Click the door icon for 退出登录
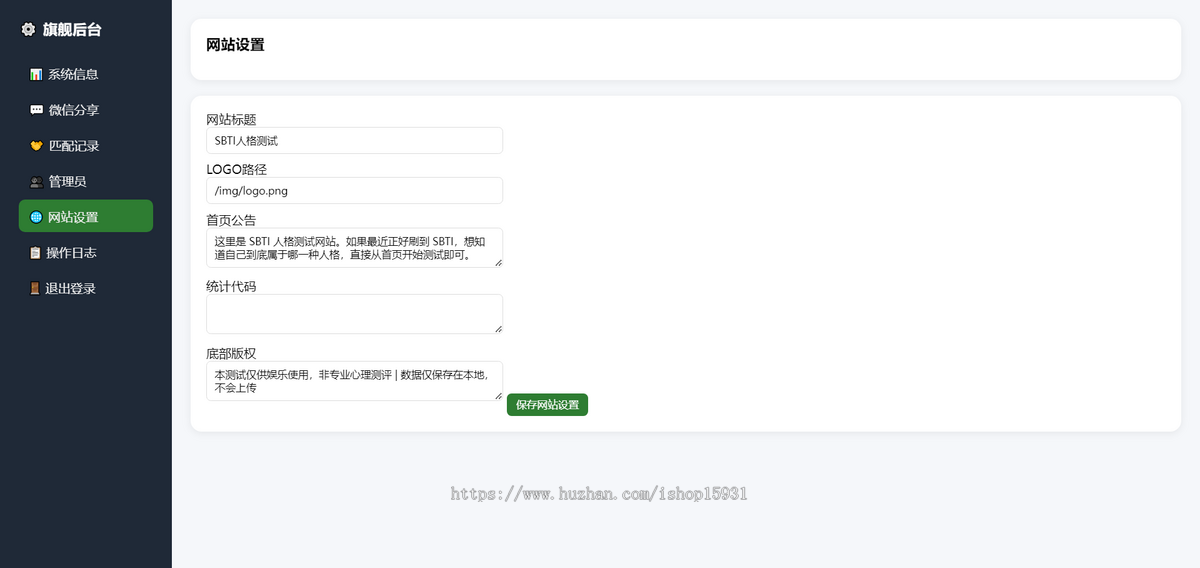This screenshot has width=1200, height=568. (35, 289)
